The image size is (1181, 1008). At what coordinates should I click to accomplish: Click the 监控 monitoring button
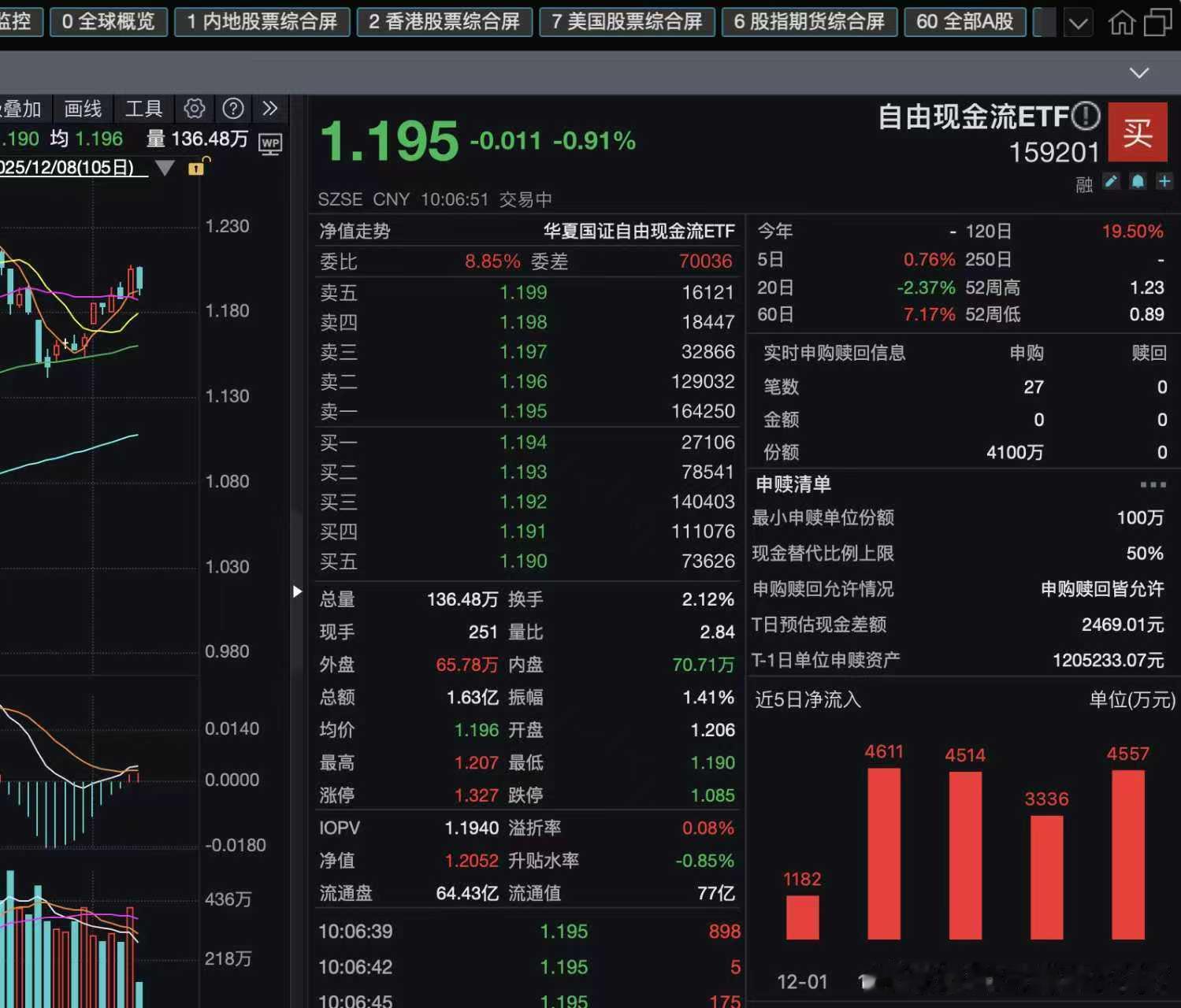pos(16,23)
